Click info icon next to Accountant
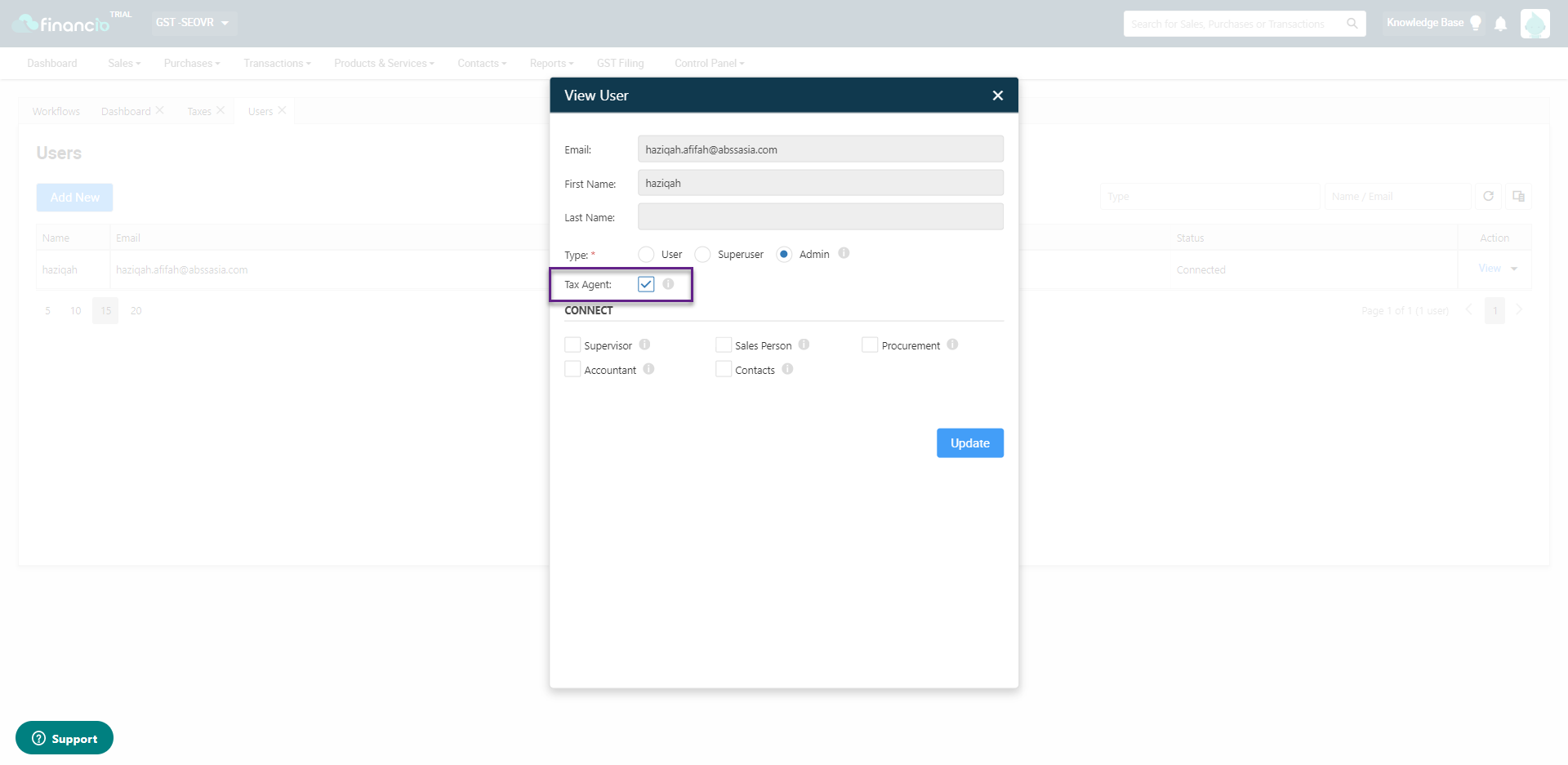 648,369
